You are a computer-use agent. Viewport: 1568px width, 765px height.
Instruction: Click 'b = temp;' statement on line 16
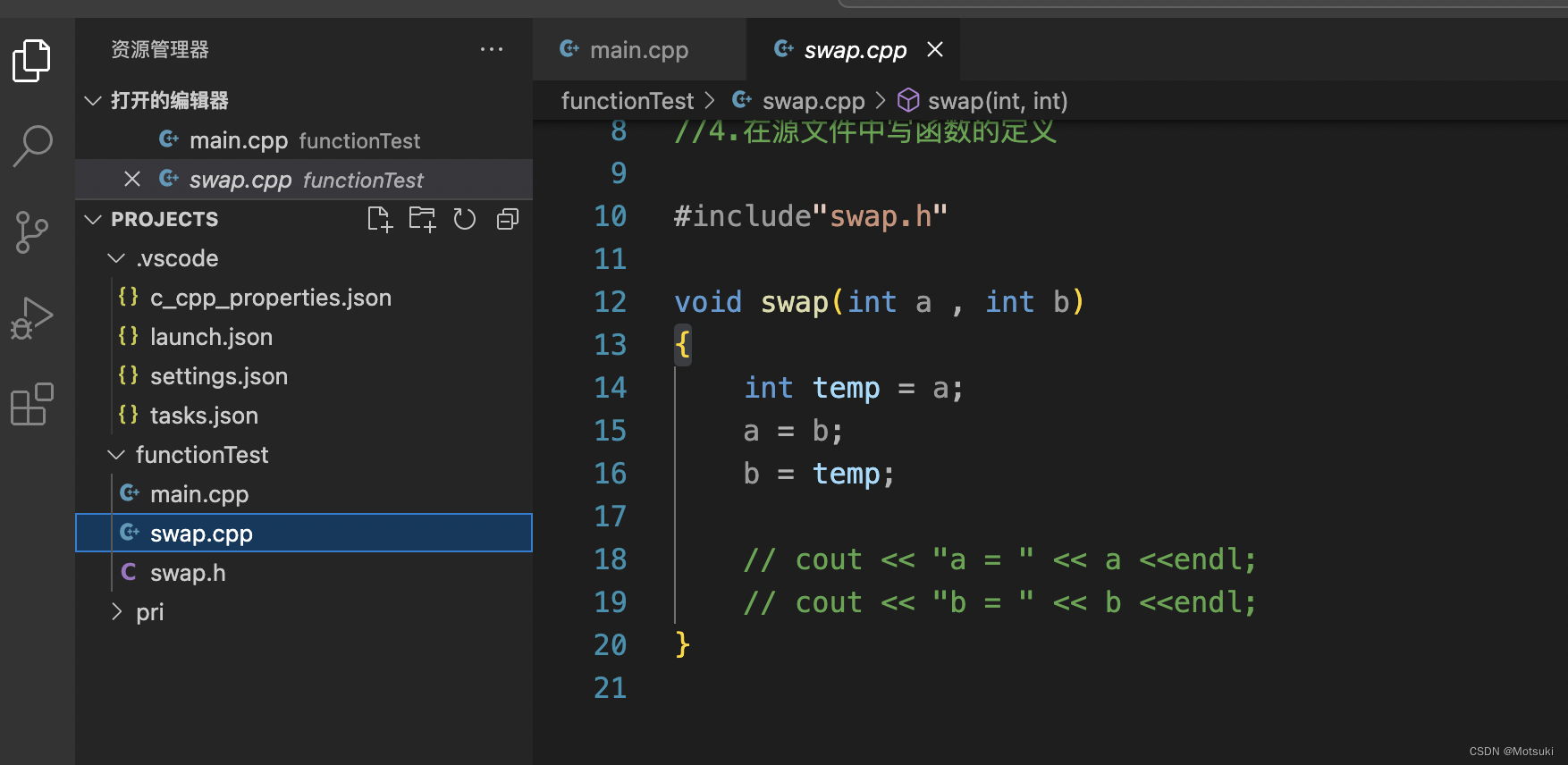pyautogui.click(x=819, y=475)
